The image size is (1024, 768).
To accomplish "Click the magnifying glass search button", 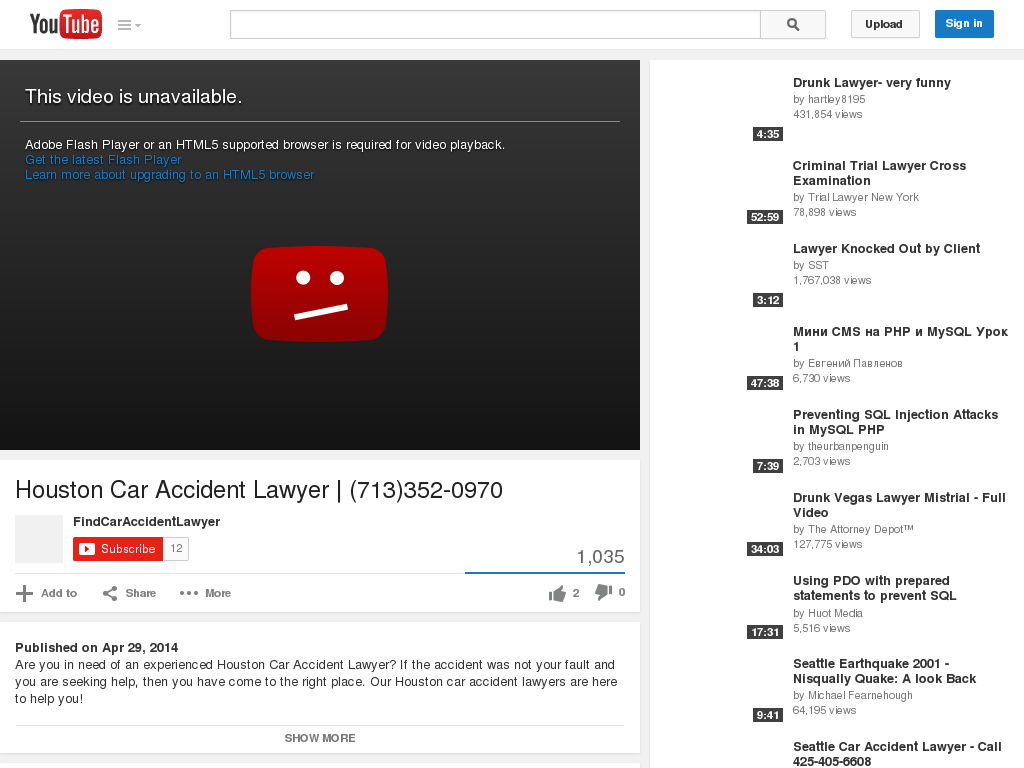I will (793, 24).
